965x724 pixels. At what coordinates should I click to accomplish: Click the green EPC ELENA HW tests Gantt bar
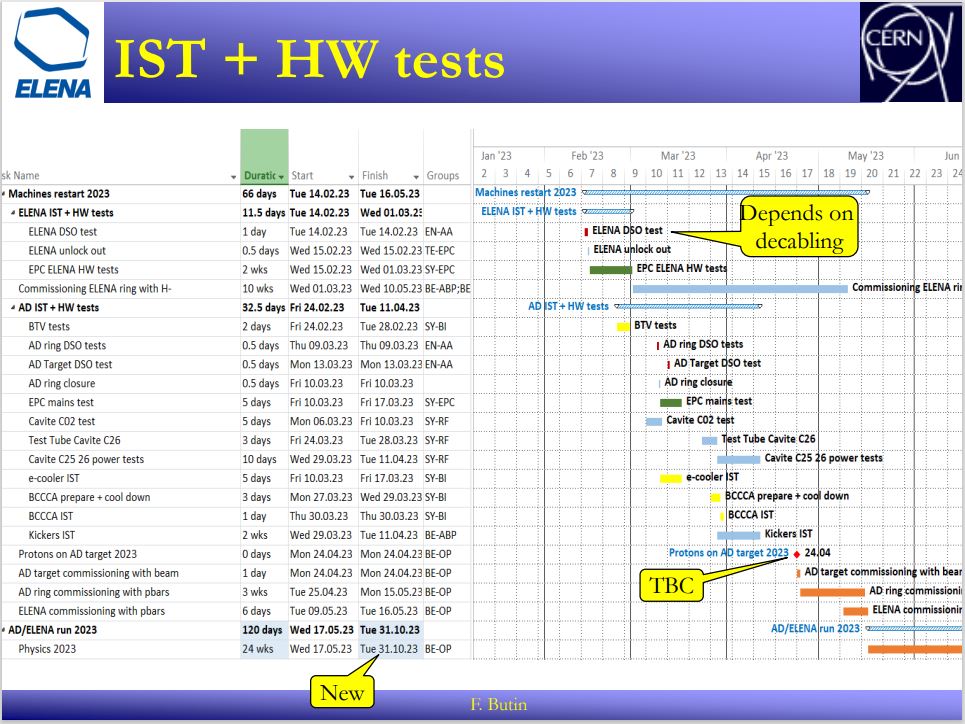coord(611,270)
